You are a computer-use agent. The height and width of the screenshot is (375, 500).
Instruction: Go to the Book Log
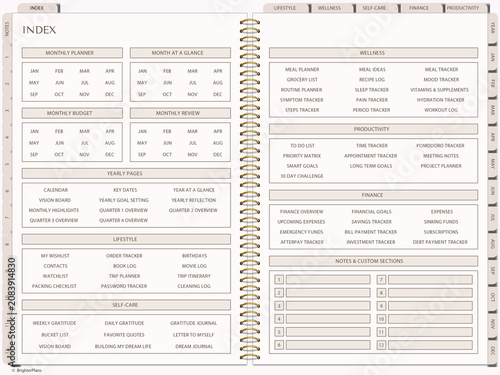[125, 266]
